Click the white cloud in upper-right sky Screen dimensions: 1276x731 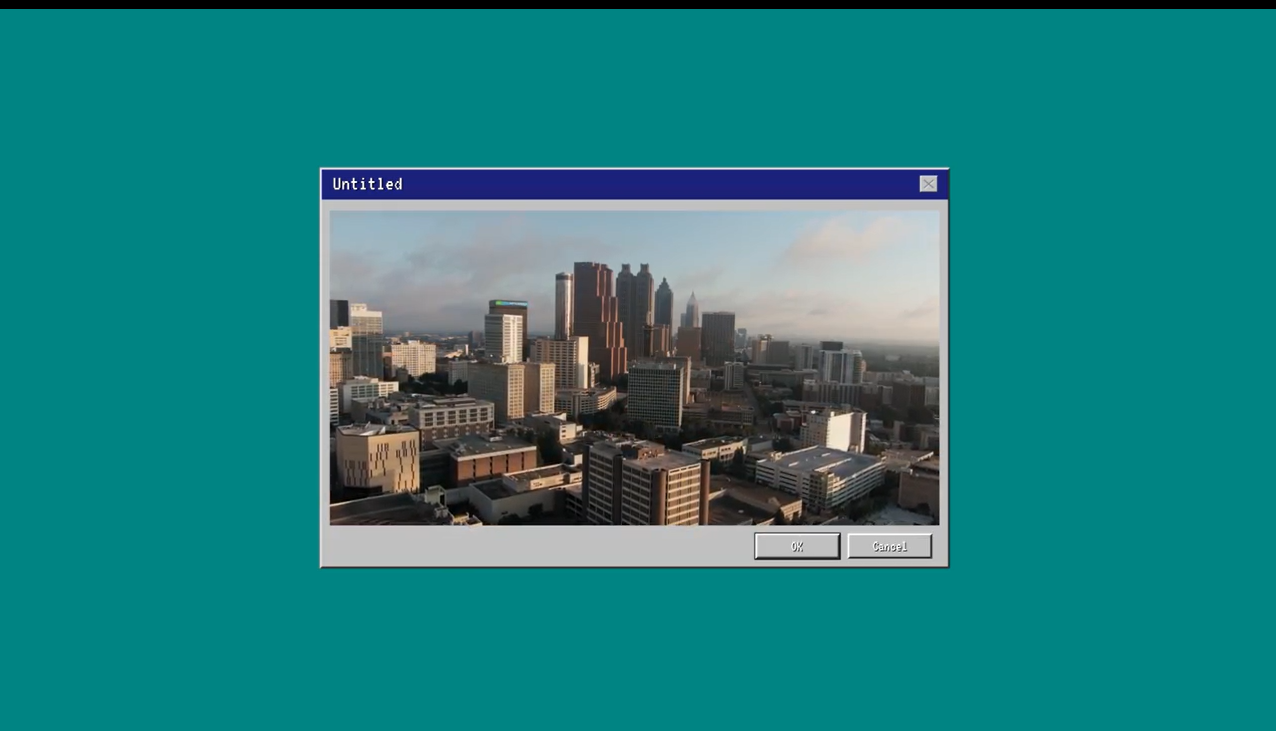[845, 240]
